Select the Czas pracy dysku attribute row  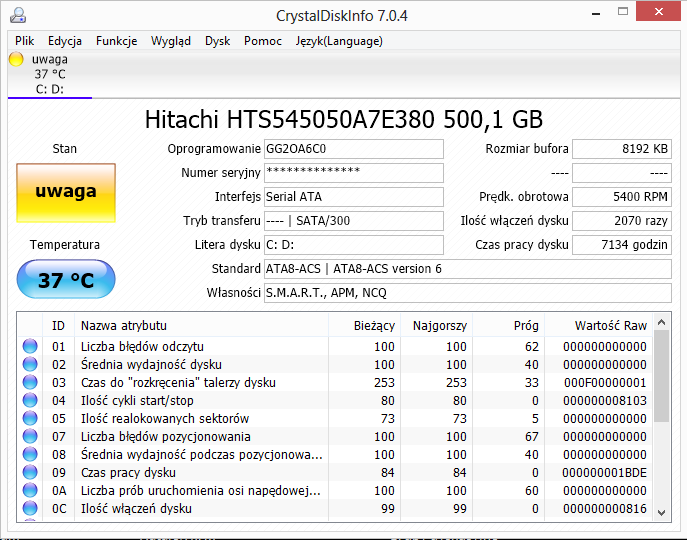point(335,472)
